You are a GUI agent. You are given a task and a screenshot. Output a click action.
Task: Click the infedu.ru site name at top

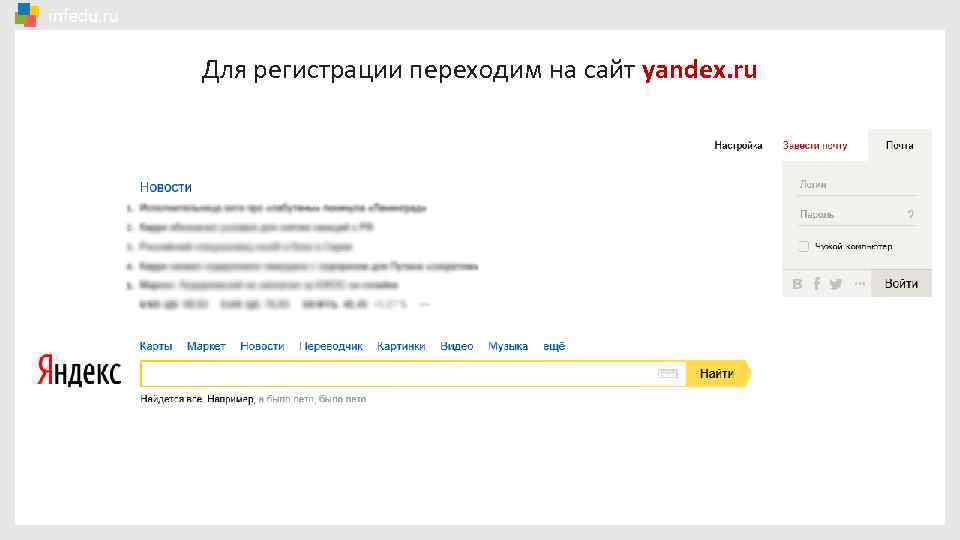[83, 17]
